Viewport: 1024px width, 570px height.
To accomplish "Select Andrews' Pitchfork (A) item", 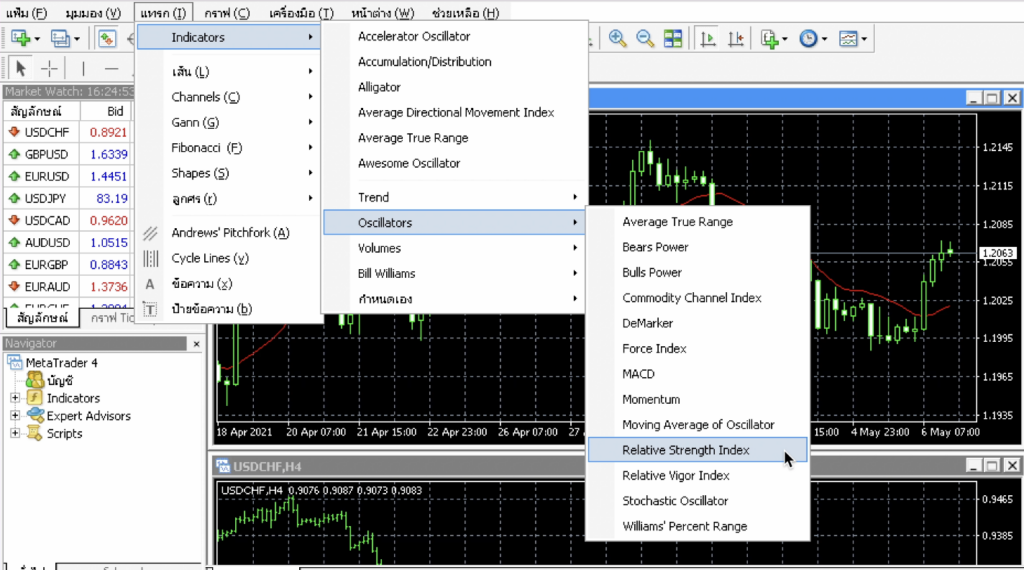I will pos(229,232).
